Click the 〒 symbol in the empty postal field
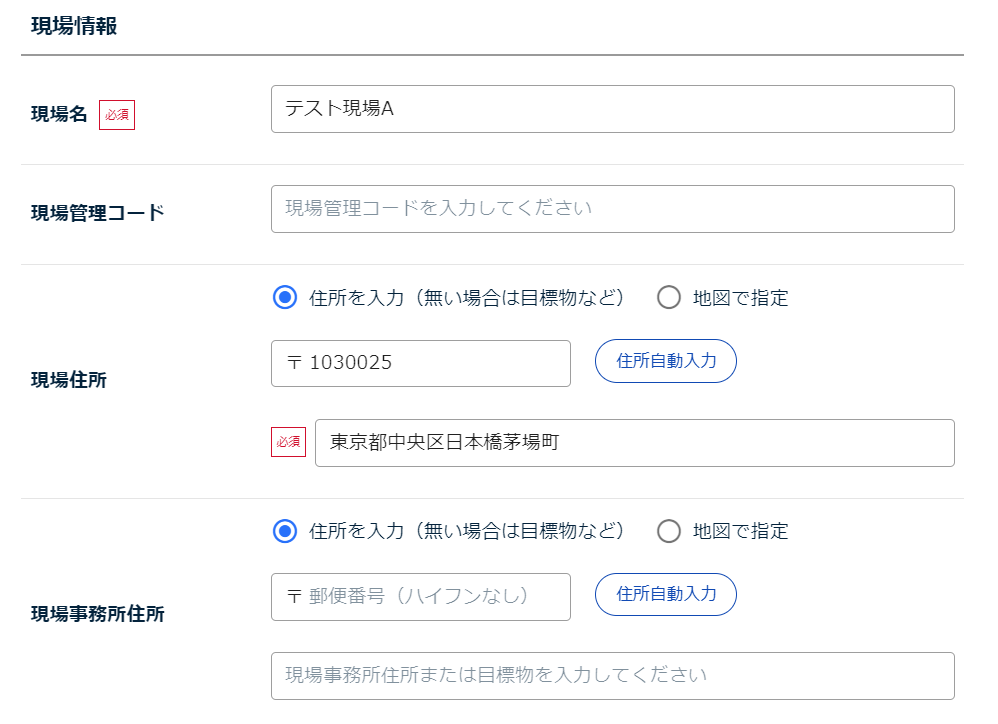The image size is (998, 724). tap(294, 596)
